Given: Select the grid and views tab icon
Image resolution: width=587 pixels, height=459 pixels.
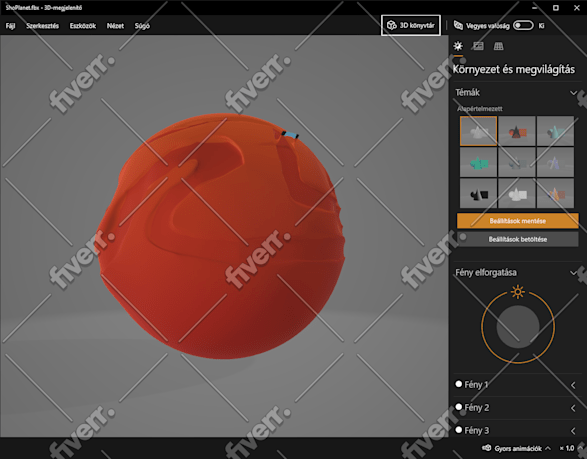Looking at the screenshot, I should [x=498, y=46].
